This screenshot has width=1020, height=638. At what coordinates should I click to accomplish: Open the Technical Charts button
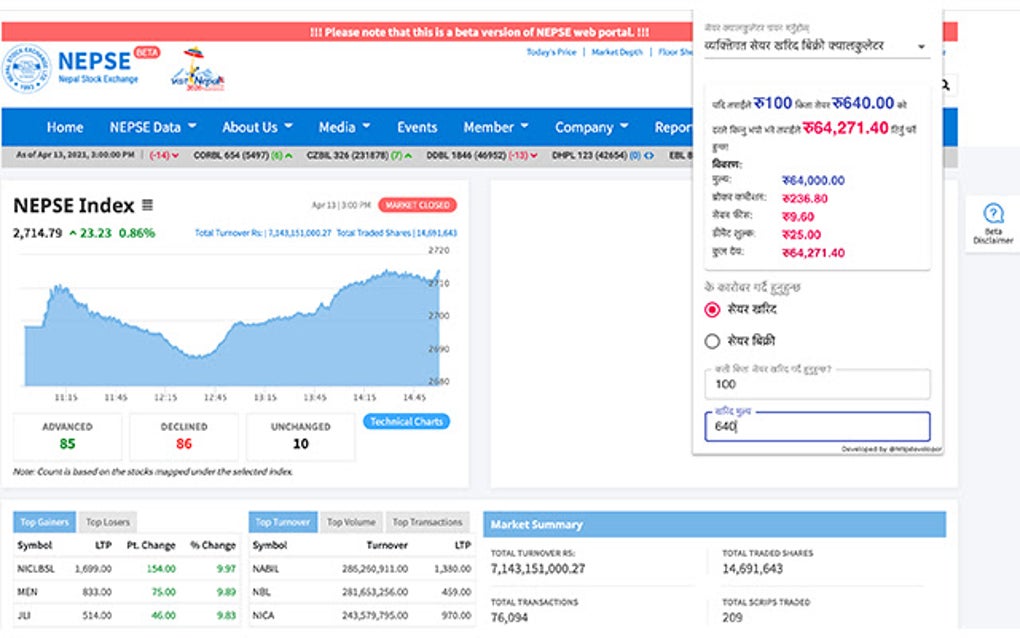[x=407, y=421]
